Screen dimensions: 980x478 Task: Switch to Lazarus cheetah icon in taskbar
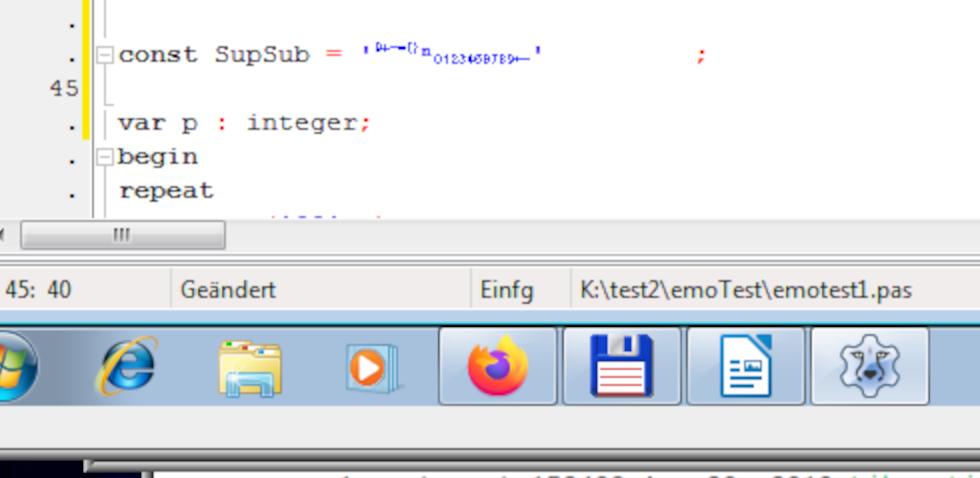tap(870, 366)
